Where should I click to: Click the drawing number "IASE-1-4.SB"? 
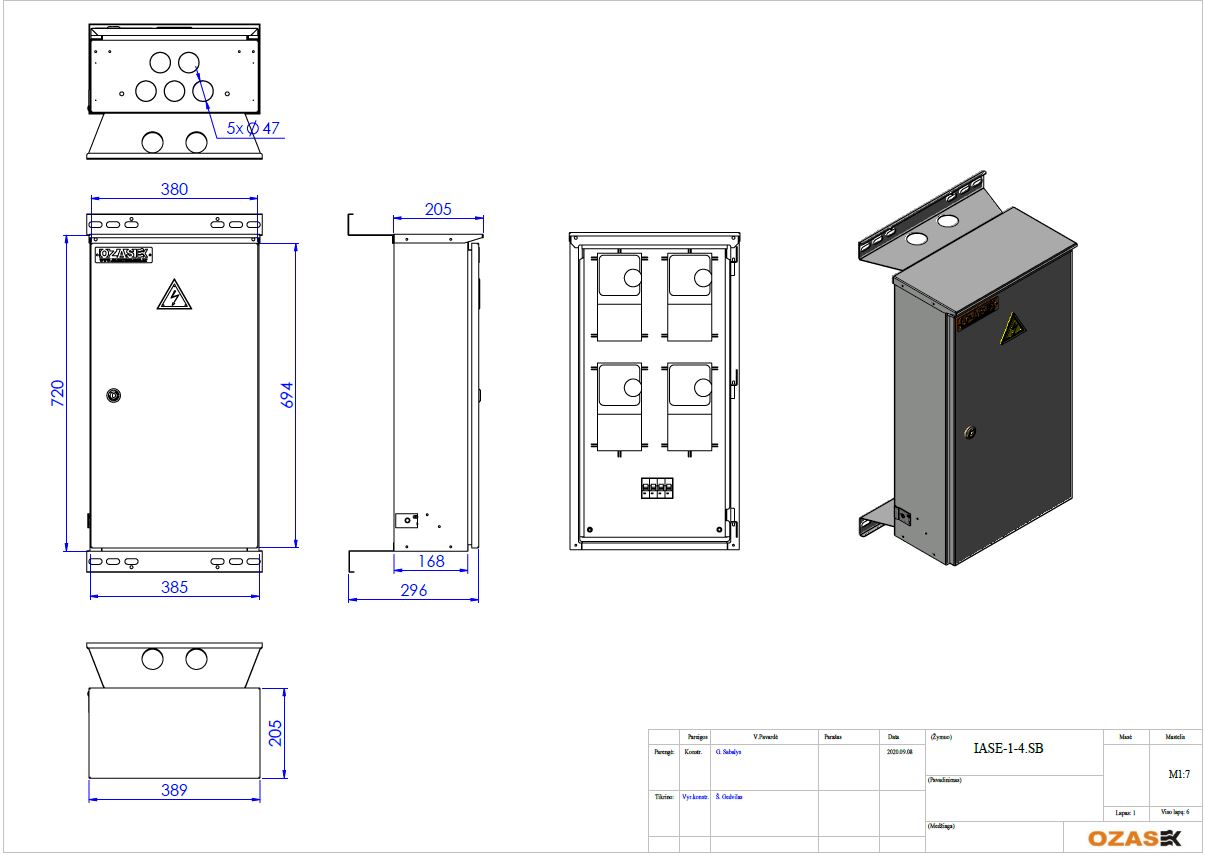coord(1008,748)
